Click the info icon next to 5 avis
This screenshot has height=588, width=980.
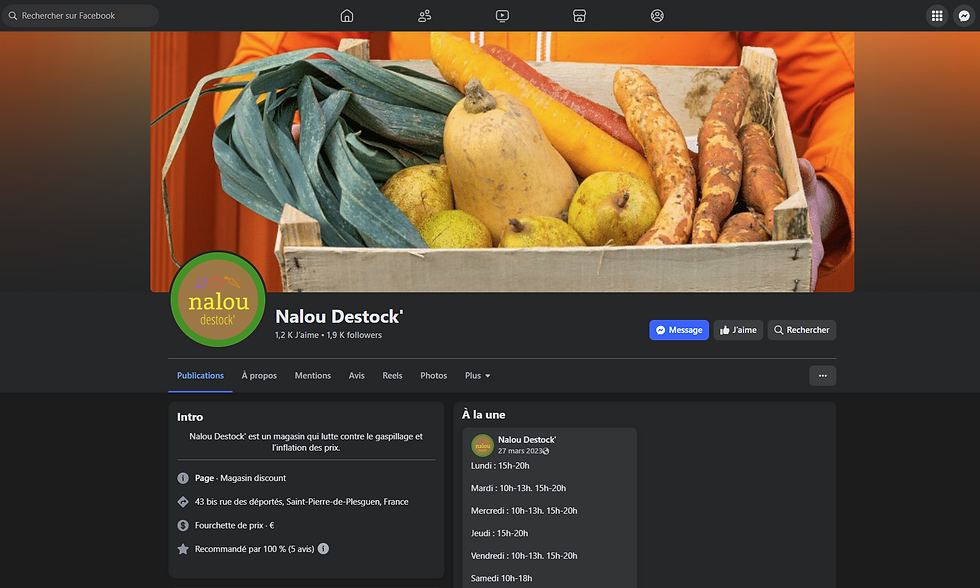(x=323, y=549)
